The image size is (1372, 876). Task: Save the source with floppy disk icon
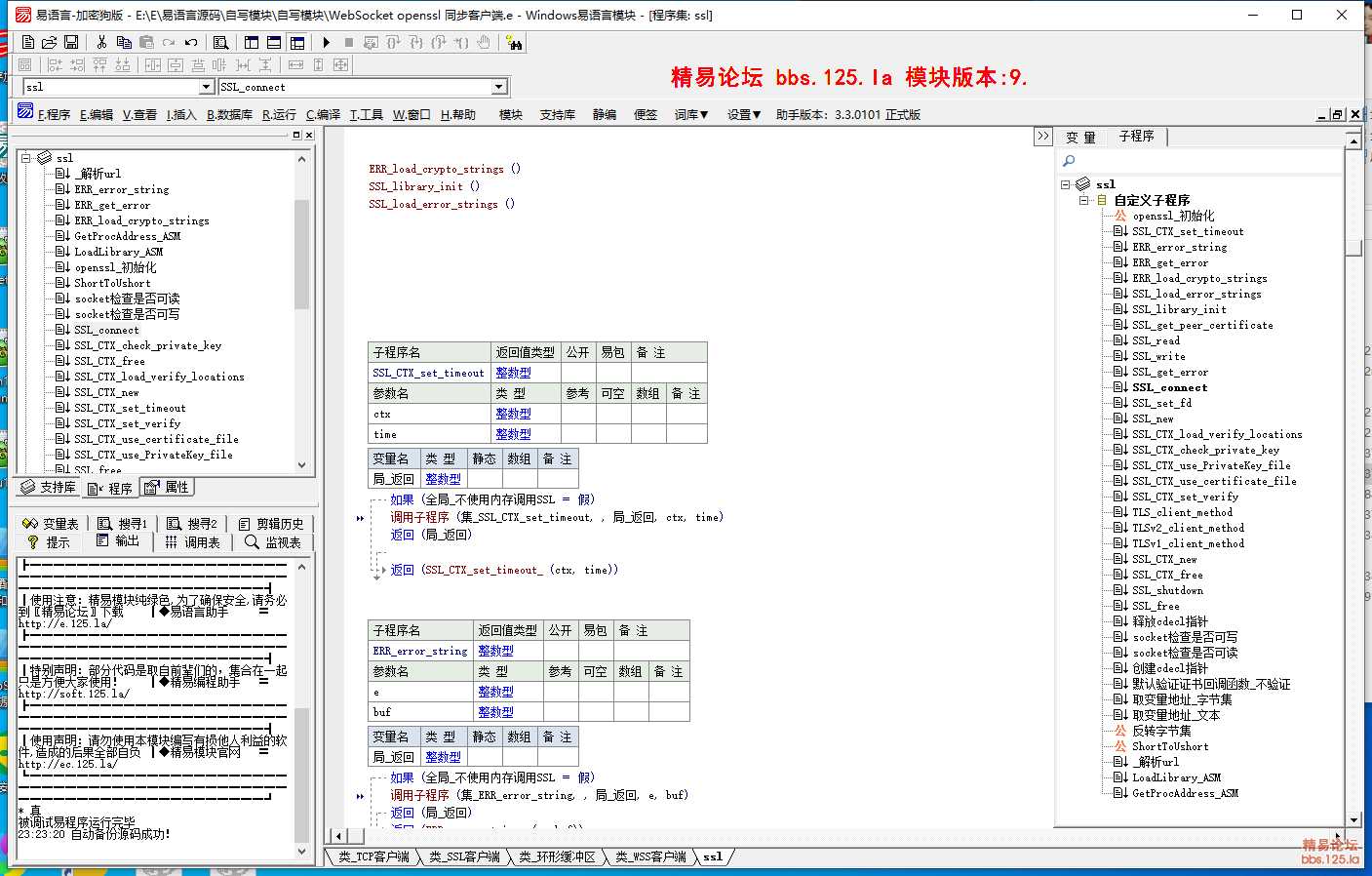pyautogui.click(x=71, y=42)
